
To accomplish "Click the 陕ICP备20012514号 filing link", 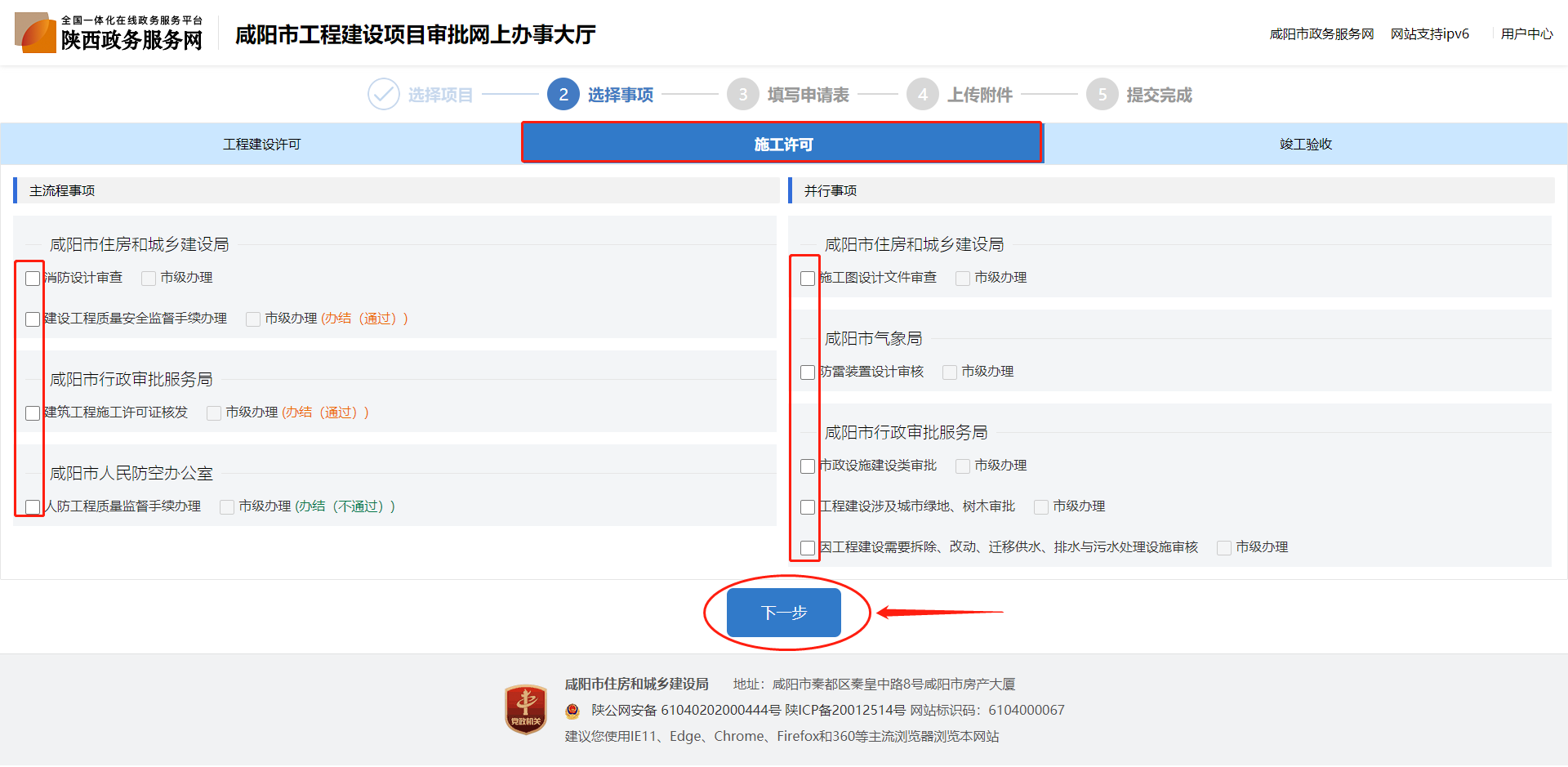I will pos(844,711).
